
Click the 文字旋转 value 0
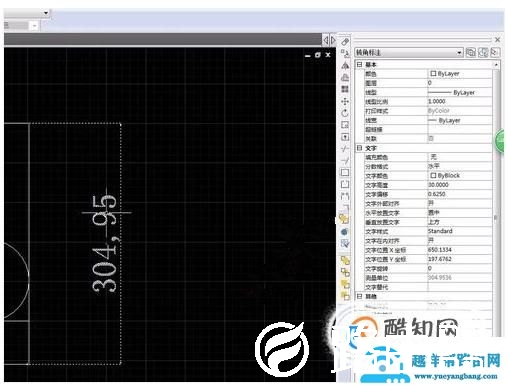pos(430,268)
